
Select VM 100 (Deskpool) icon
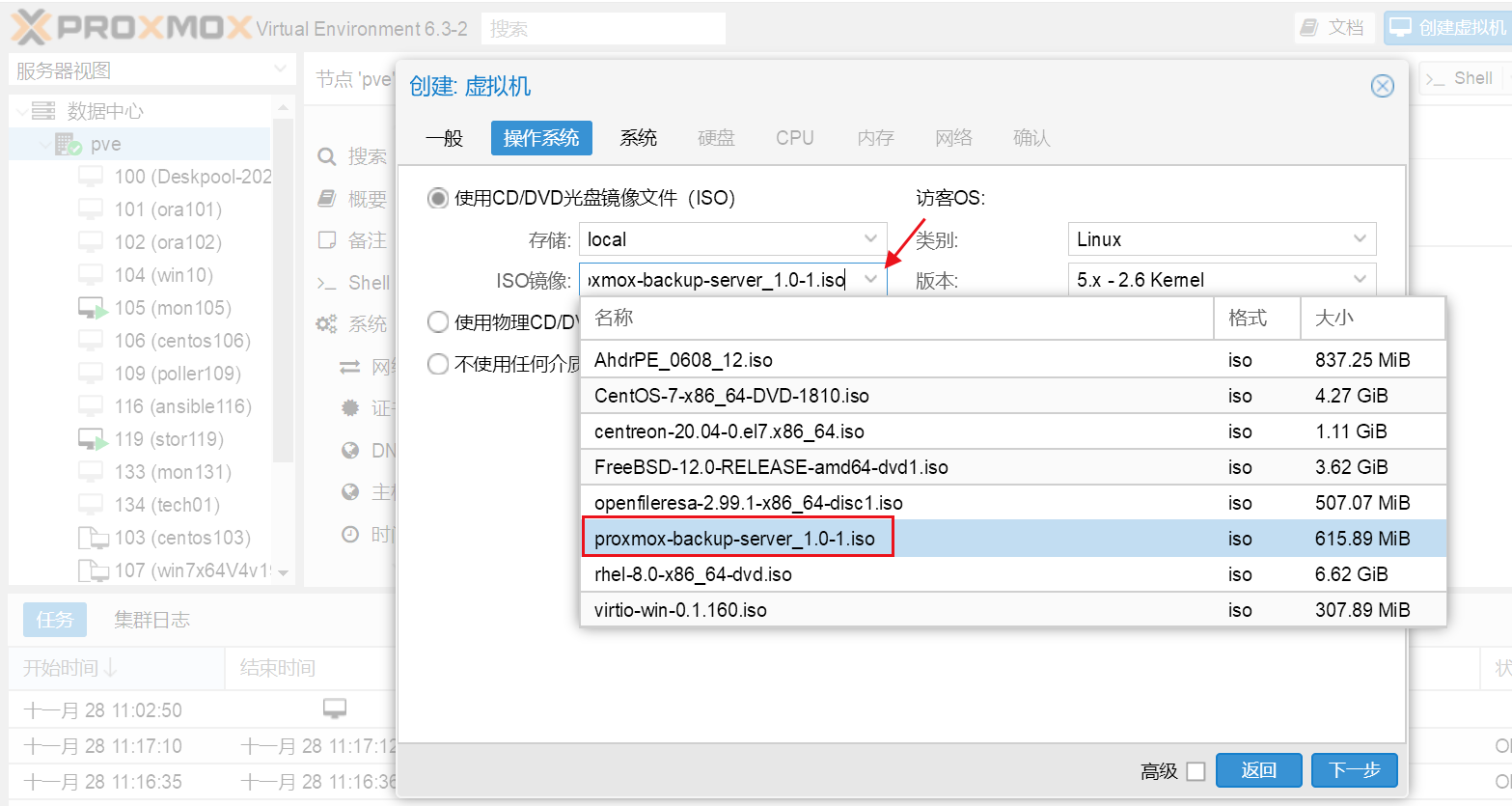point(91,177)
